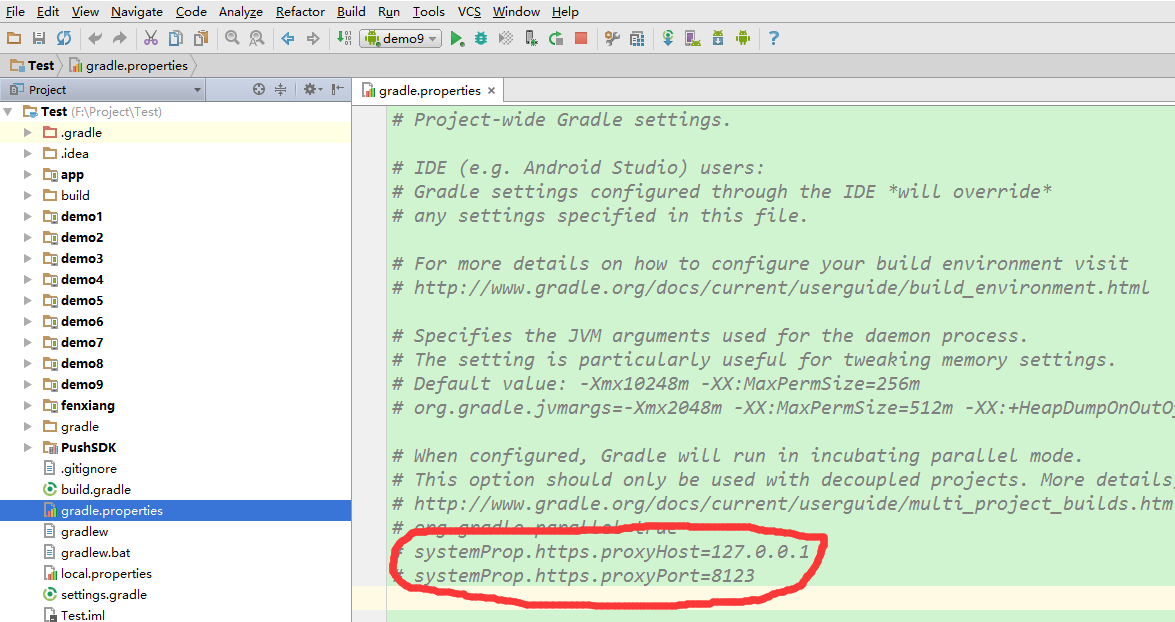1175x622 pixels.
Task: Expand the fenxiang module
Action: [x=28, y=405]
